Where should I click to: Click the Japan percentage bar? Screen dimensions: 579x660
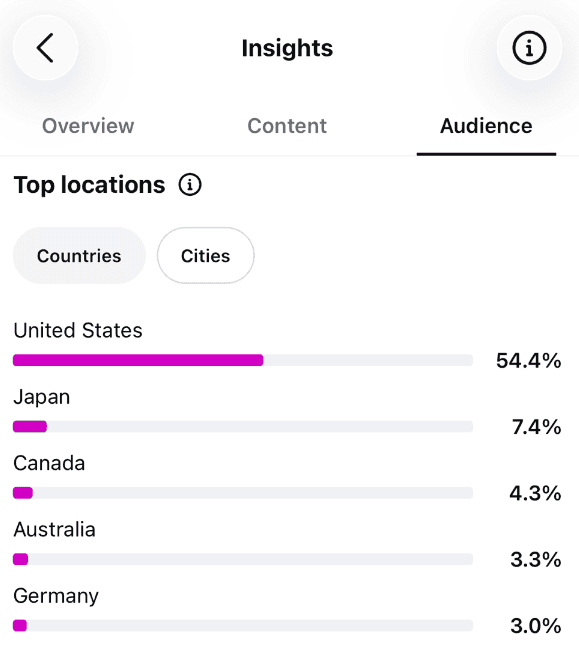(243, 426)
